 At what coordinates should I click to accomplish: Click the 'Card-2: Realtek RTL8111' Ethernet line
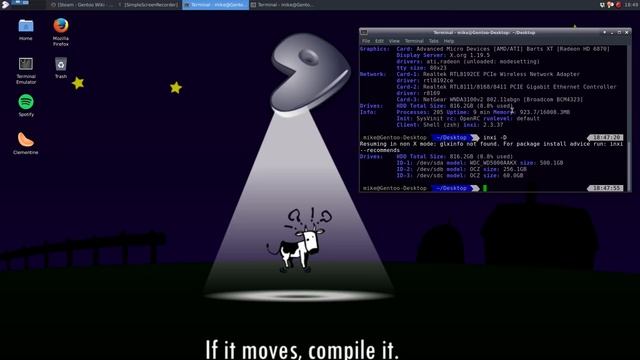(x=506, y=87)
